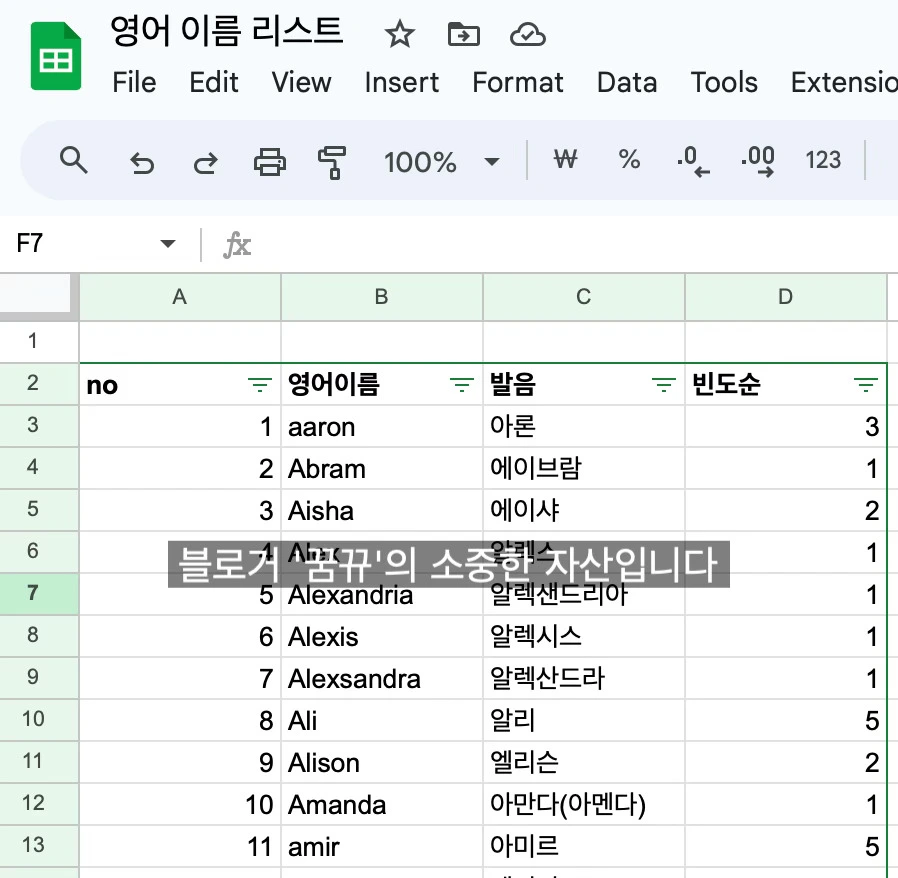Viewport: 898px width, 878px height.
Task: Select row 13 header
Action: coord(39,846)
